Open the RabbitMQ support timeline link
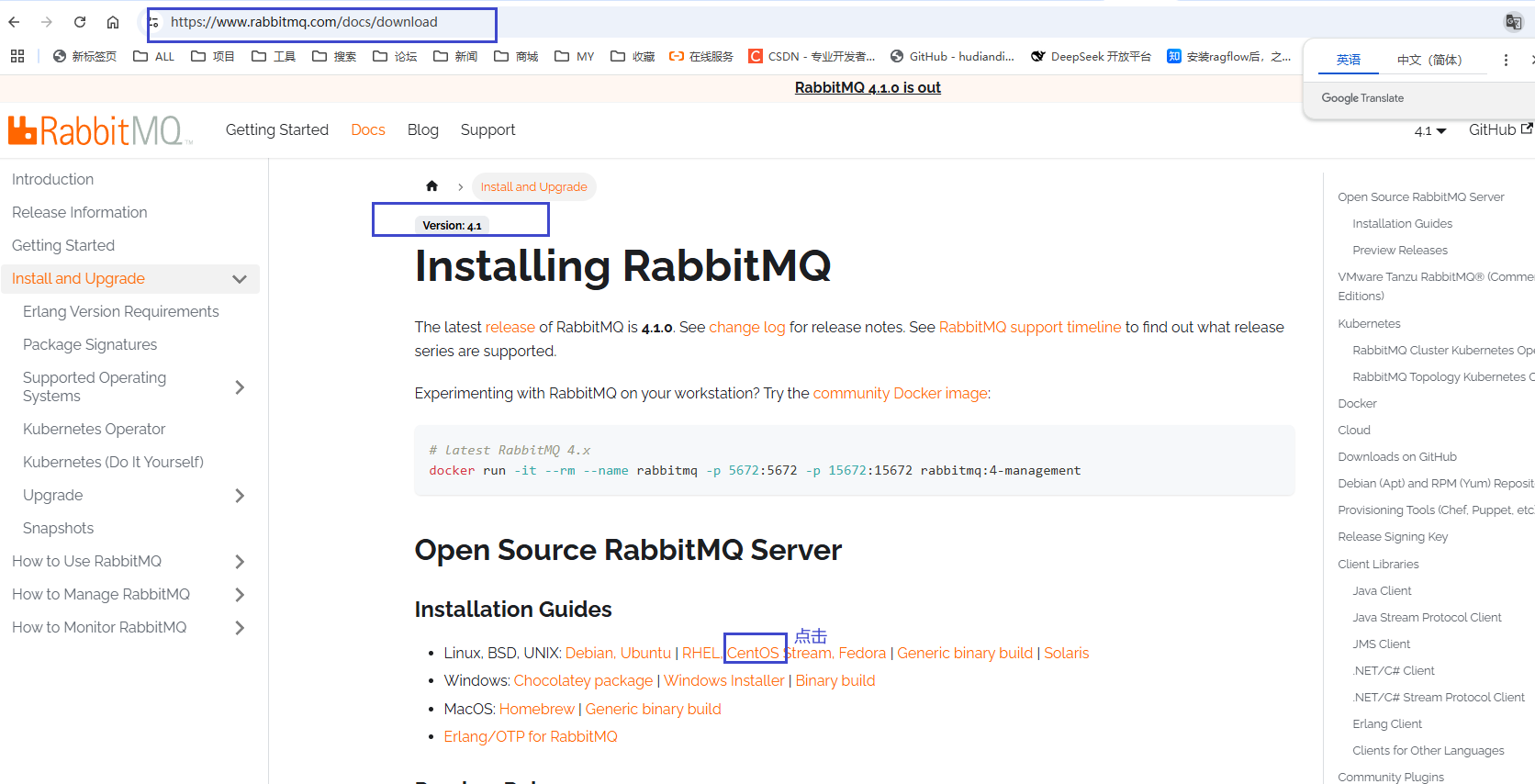Image resolution: width=1535 pixels, height=784 pixels. [1030, 327]
